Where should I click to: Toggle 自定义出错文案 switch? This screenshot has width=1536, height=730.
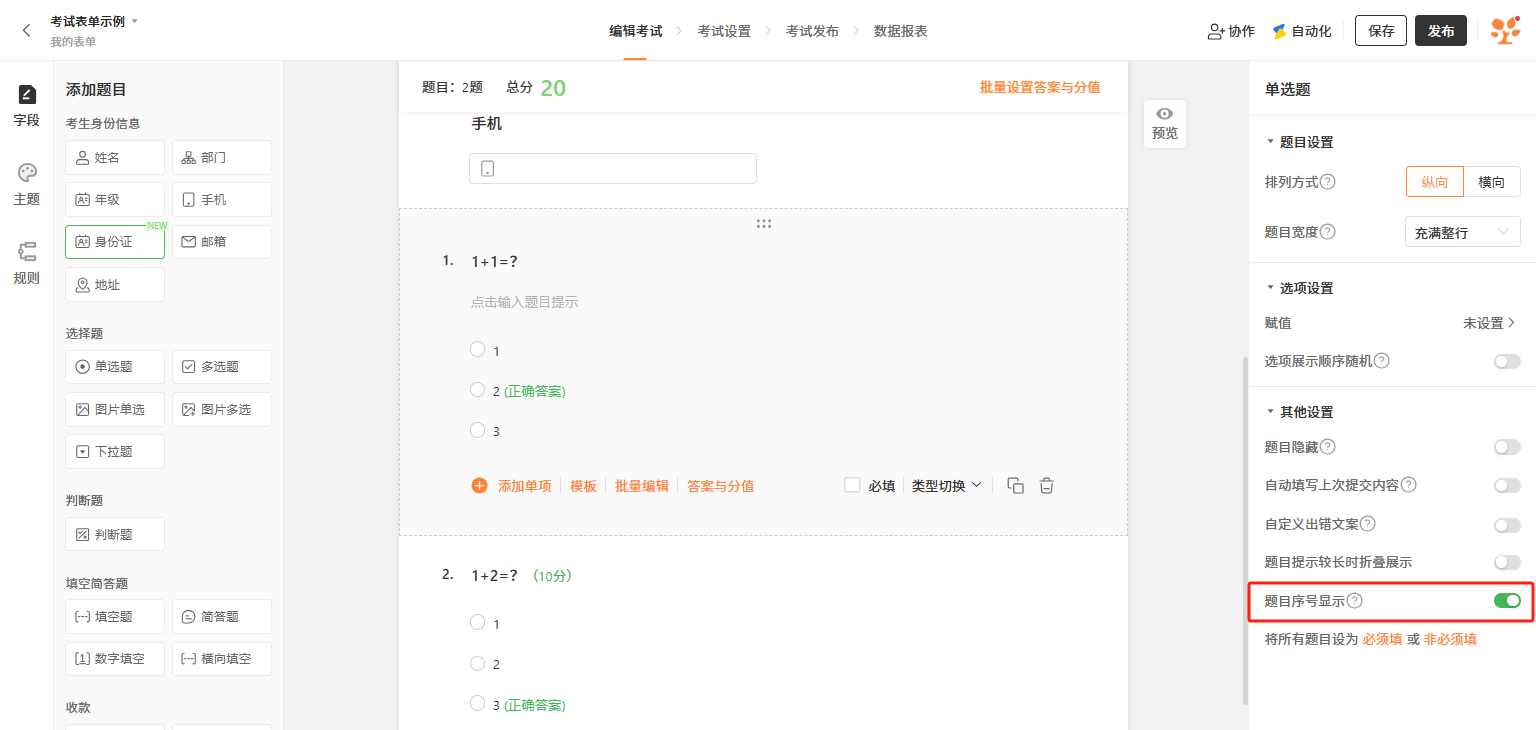tap(1507, 524)
